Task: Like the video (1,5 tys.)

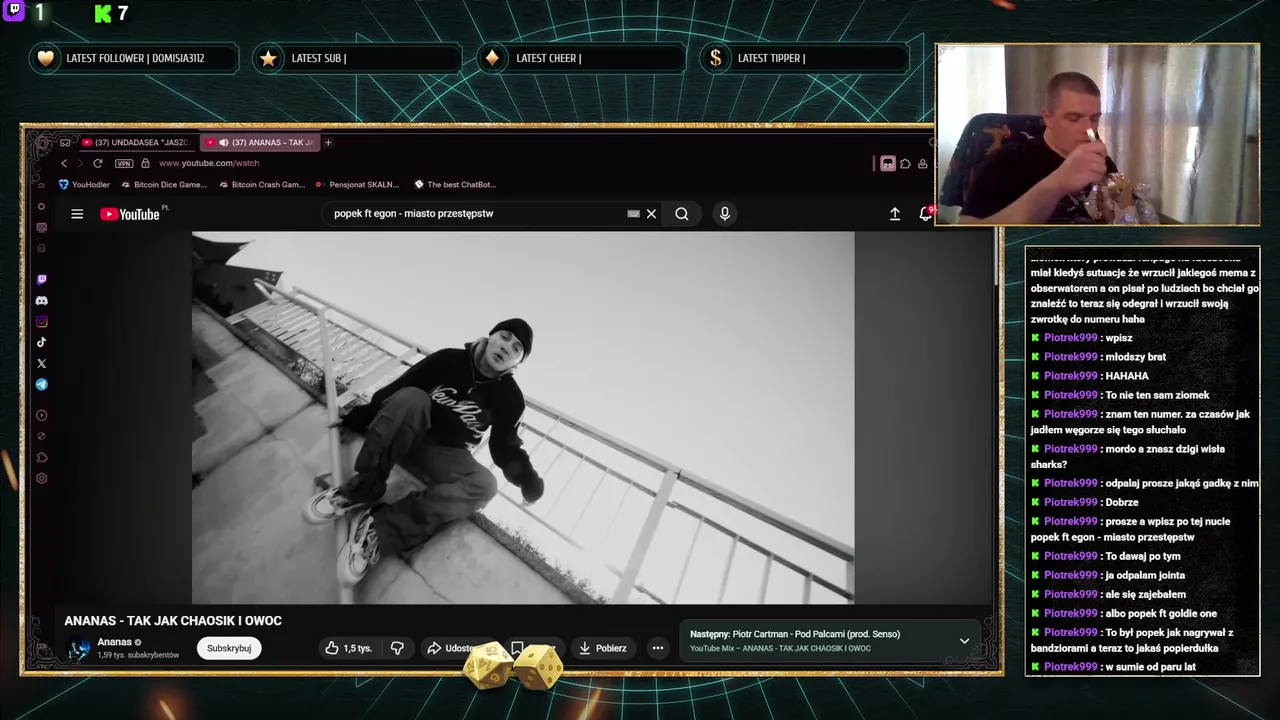Action: point(348,648)
